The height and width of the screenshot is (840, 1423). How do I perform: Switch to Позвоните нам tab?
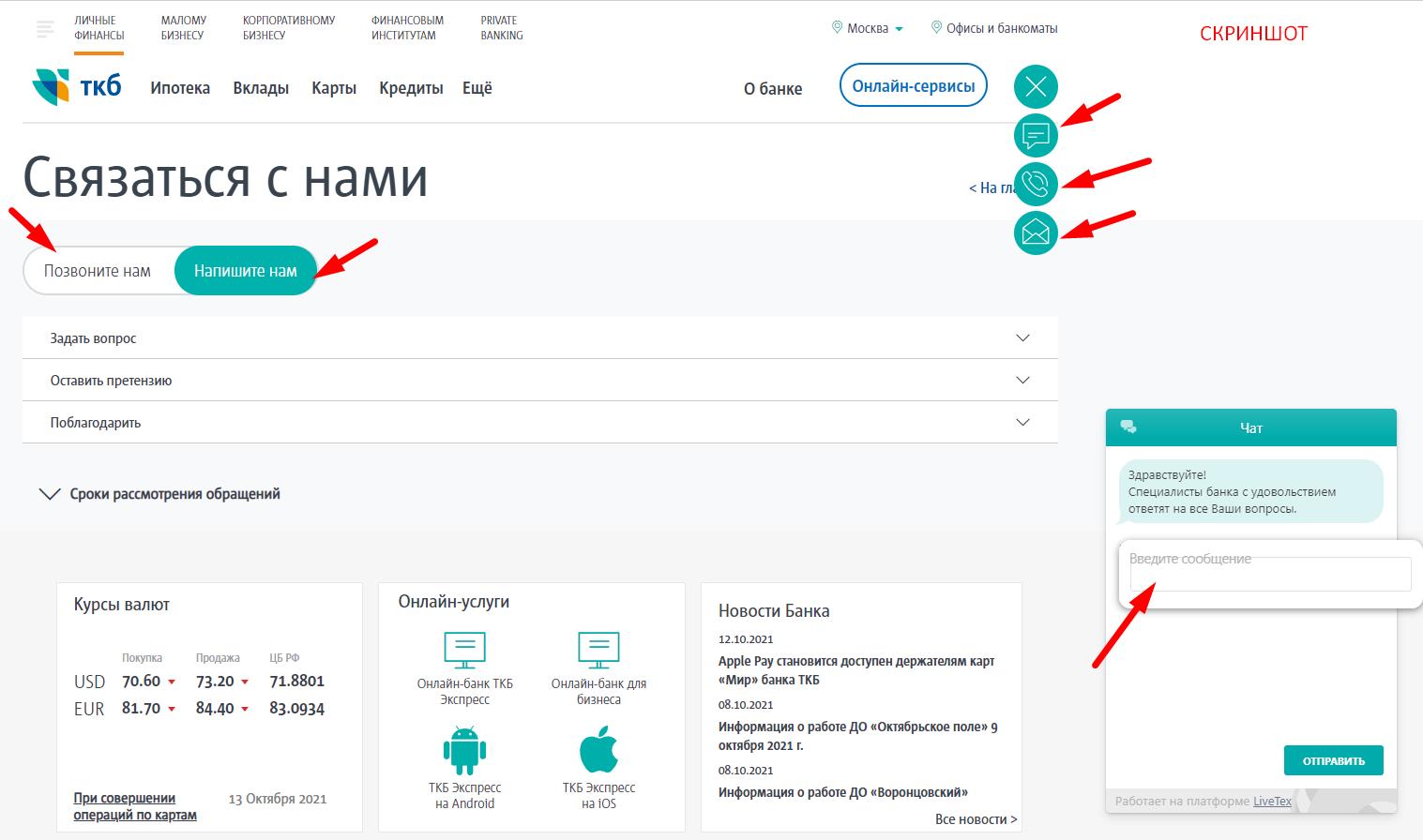pyautogui.click(x=98, y=271)
